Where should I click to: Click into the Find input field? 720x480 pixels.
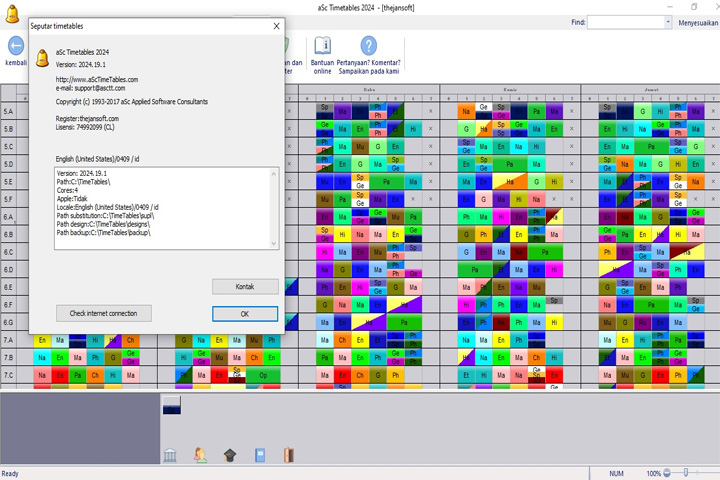[625, 22]
